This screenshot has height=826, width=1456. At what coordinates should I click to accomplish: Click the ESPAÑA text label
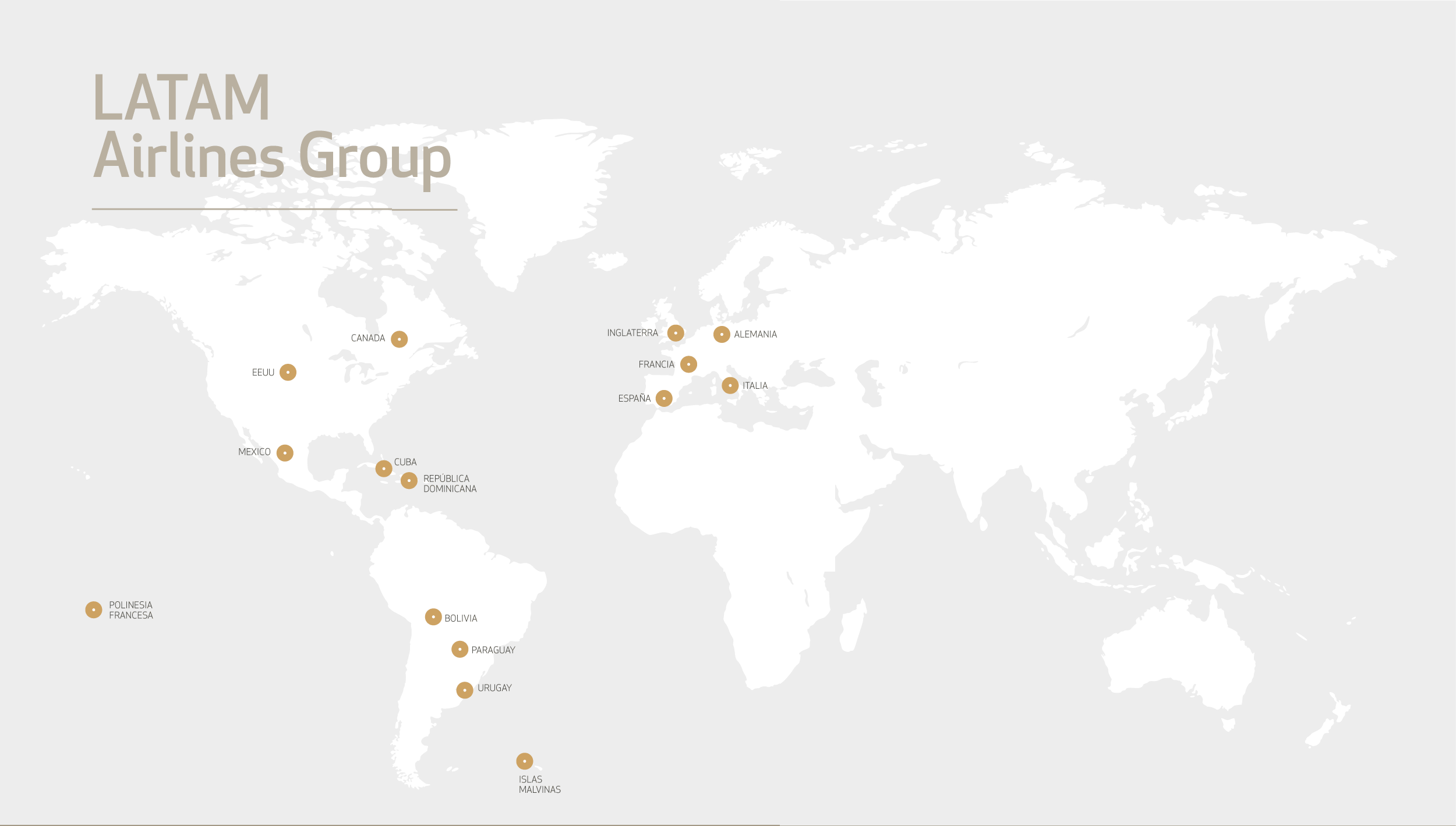[634, 398]
